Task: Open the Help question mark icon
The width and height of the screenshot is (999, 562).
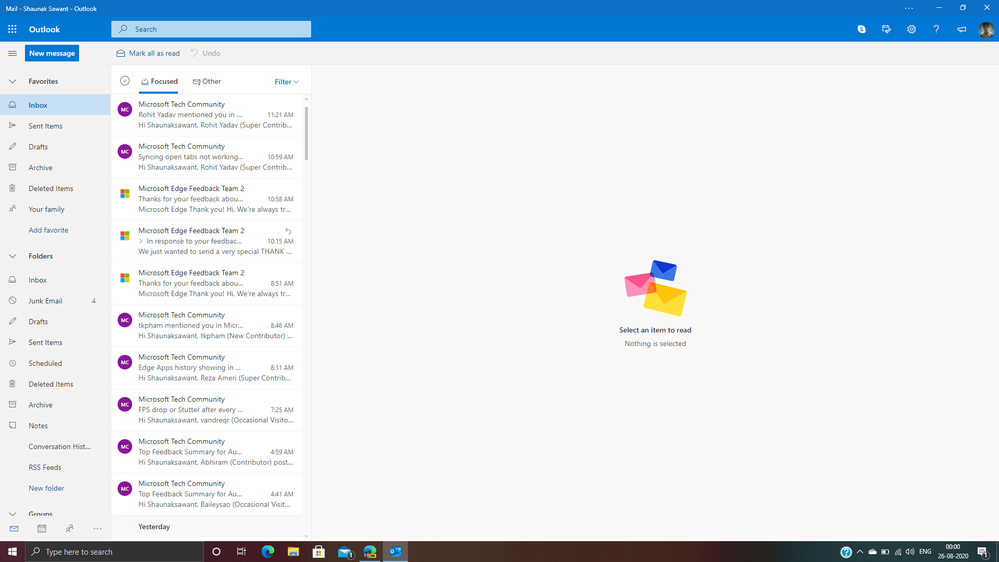Action: coord(936,29)
